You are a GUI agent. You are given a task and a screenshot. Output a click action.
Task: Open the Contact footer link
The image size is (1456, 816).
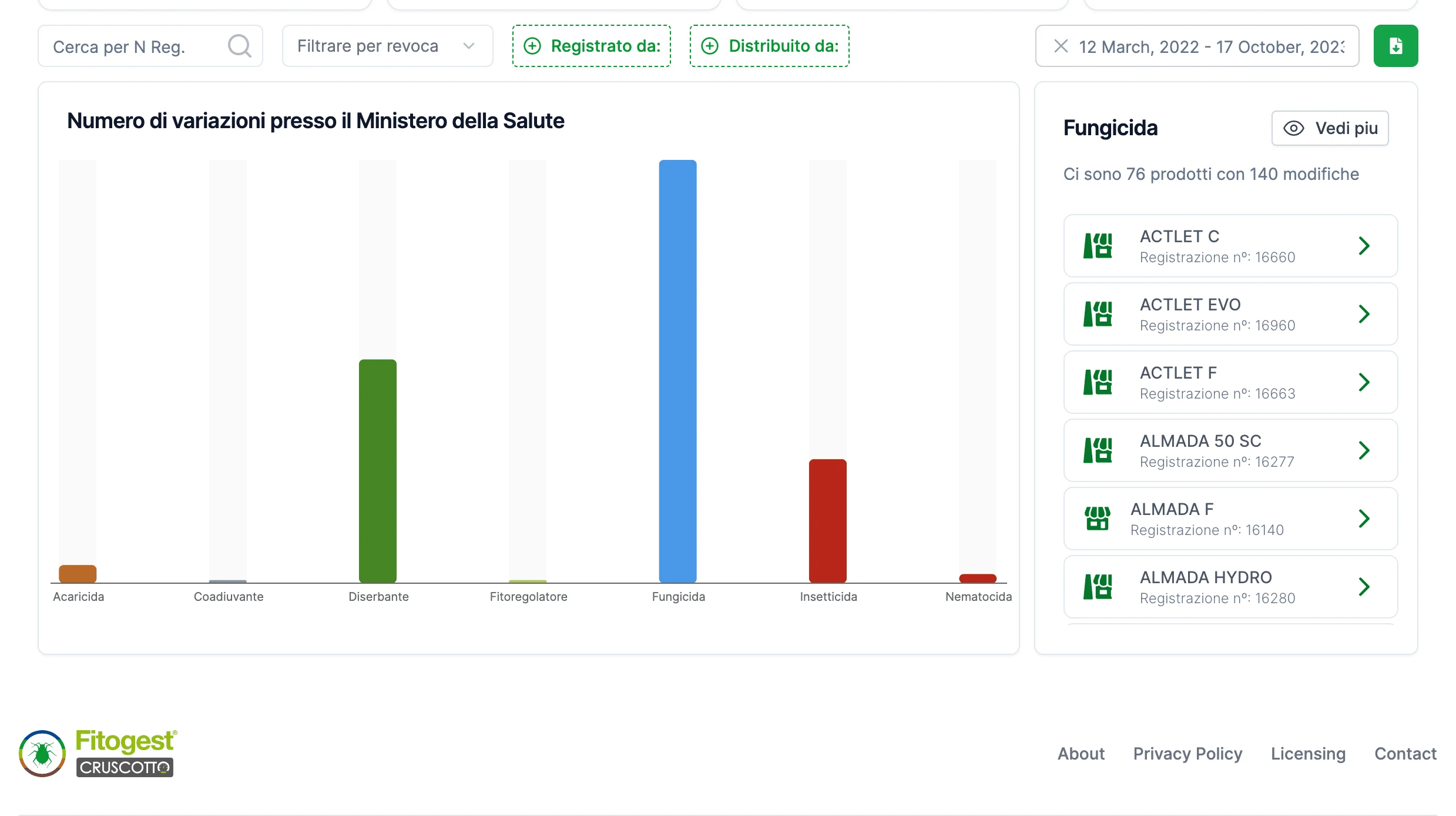coord(1405,754)
